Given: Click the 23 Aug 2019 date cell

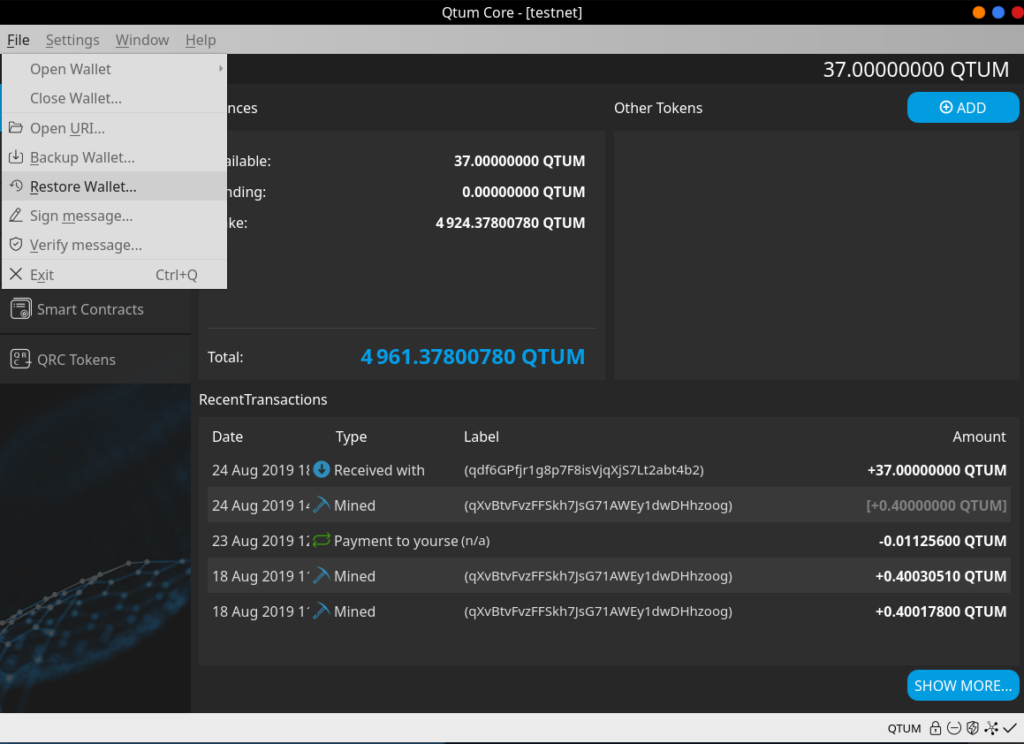Looking at the screenshot, I should click(x=261, y=541).
